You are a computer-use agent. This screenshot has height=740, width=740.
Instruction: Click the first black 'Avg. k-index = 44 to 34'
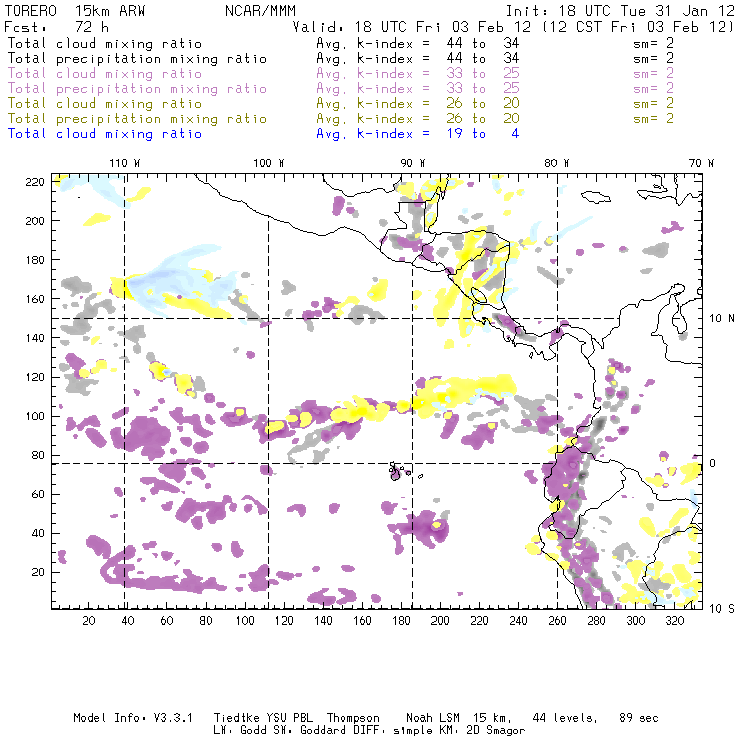coord(418,43)
